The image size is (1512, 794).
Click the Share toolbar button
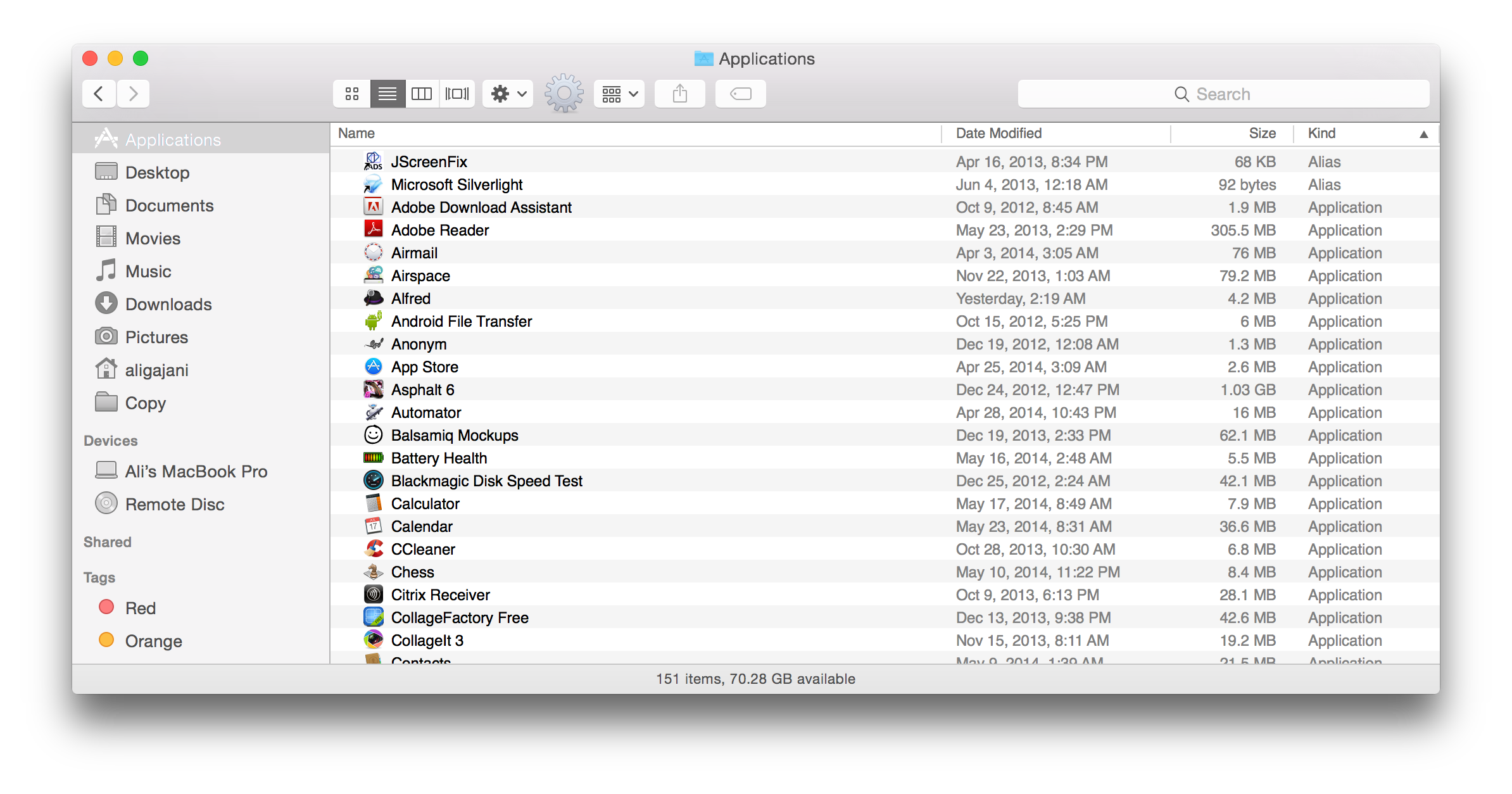tap(680, 94)
